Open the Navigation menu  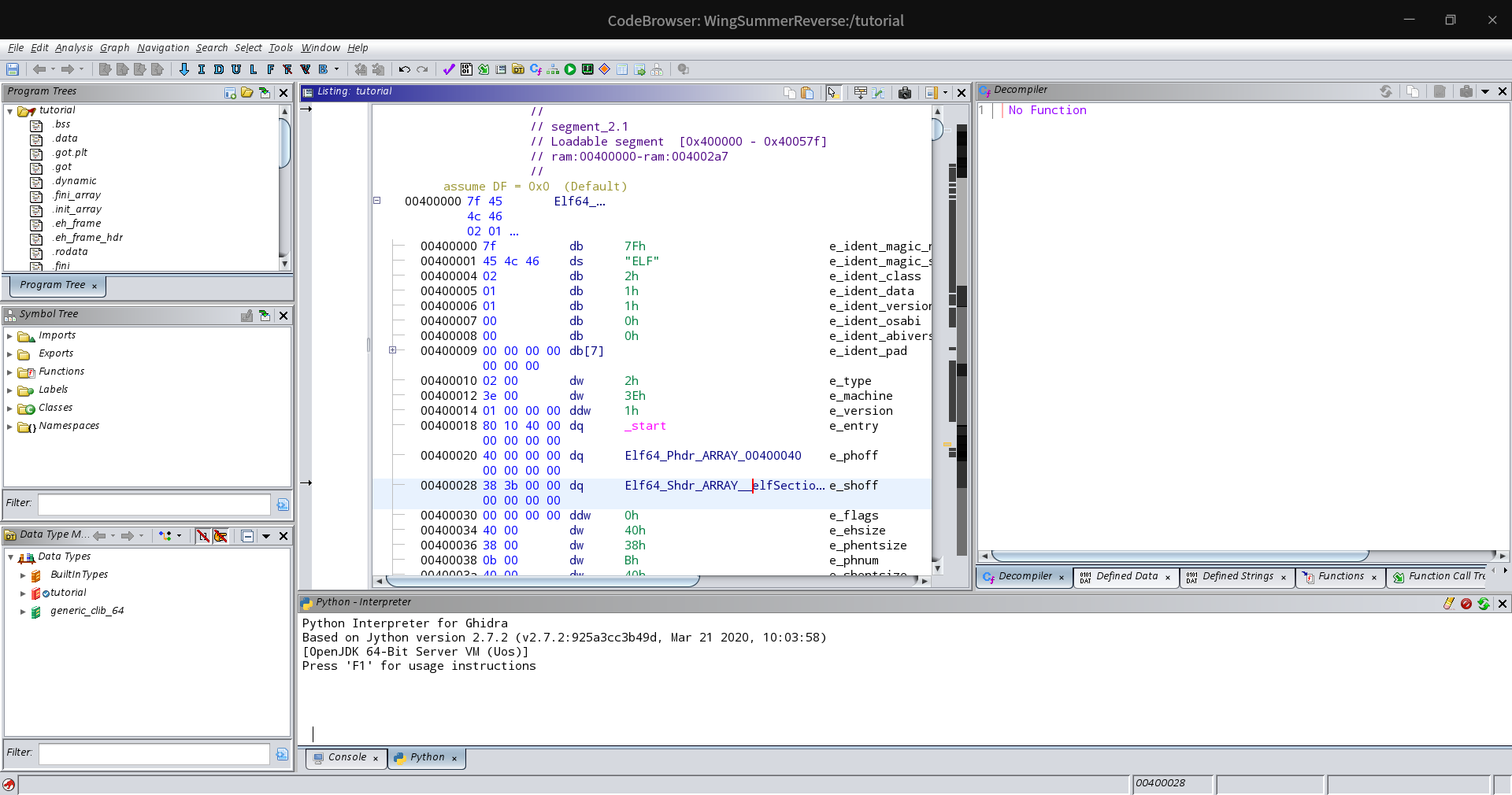click(x=163, y=48)
